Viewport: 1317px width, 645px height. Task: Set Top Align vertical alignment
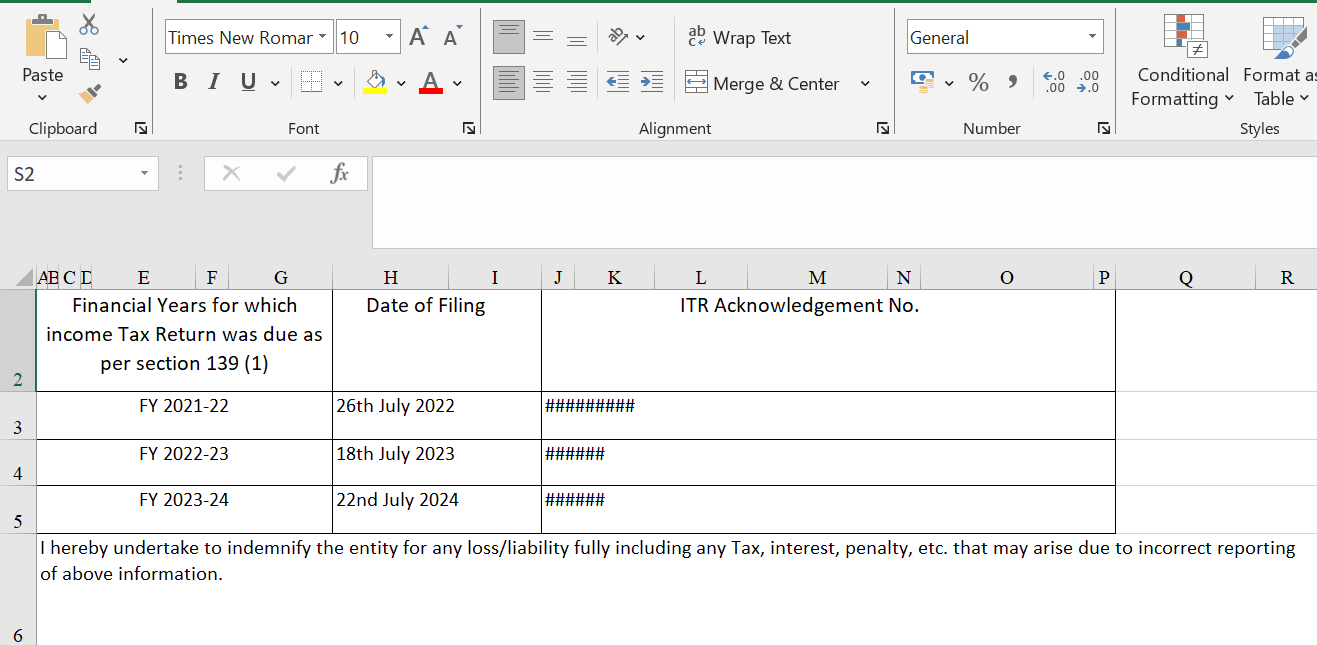(x=509, y=38)
